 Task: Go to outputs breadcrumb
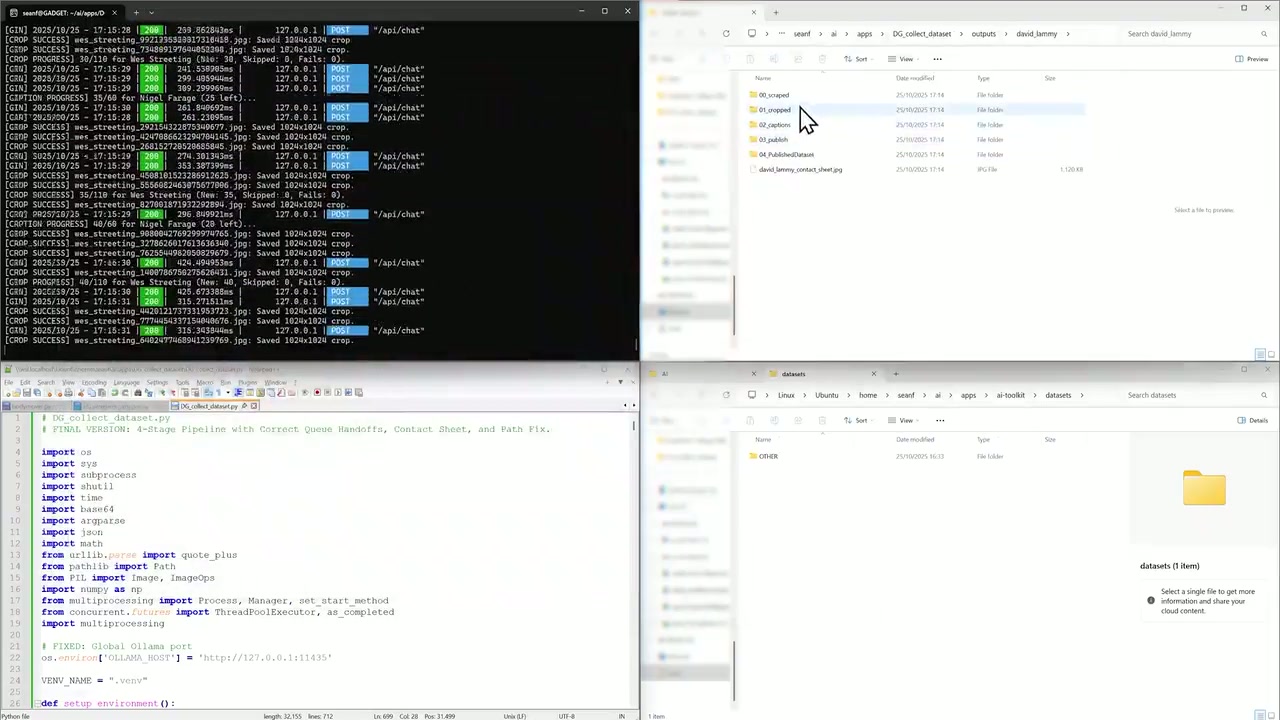point(984,34)
